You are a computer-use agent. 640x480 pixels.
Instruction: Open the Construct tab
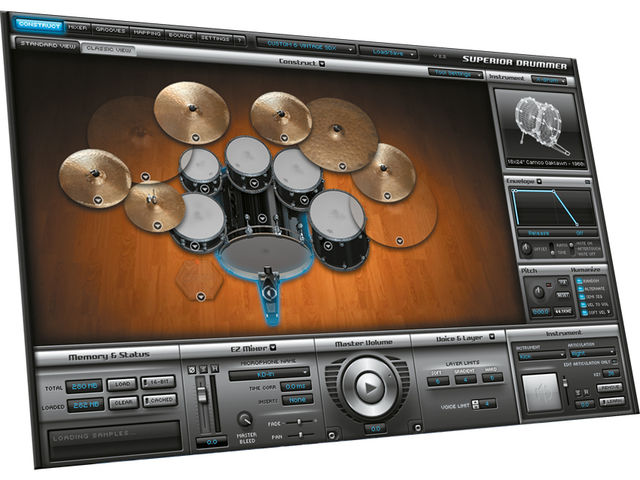point(39,25)
